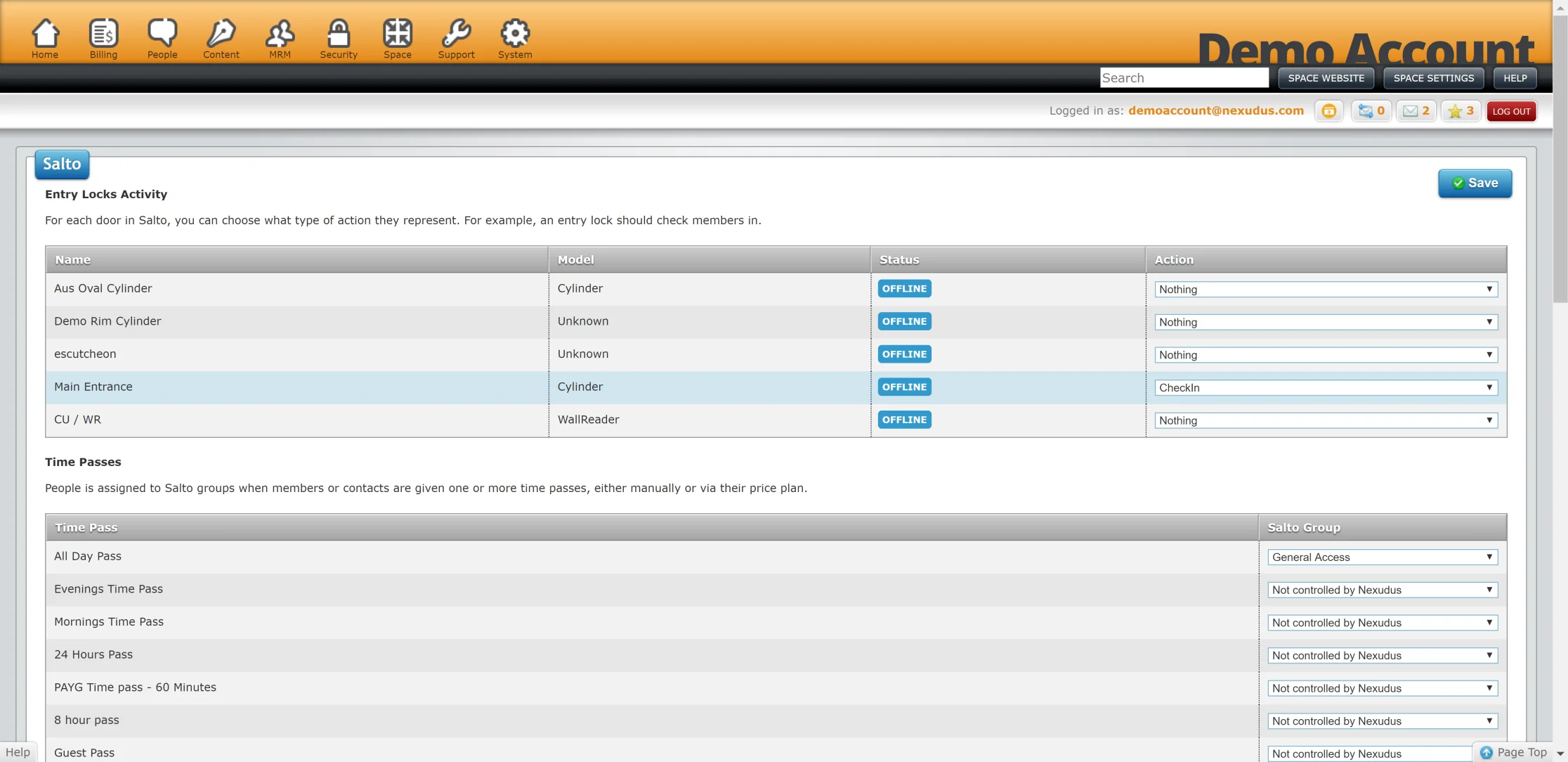Open Salto Group dropdown for Evenings Time Pass
Image resolution: width=1568 pixels, height=762 pixels.
click(1383, 590)
